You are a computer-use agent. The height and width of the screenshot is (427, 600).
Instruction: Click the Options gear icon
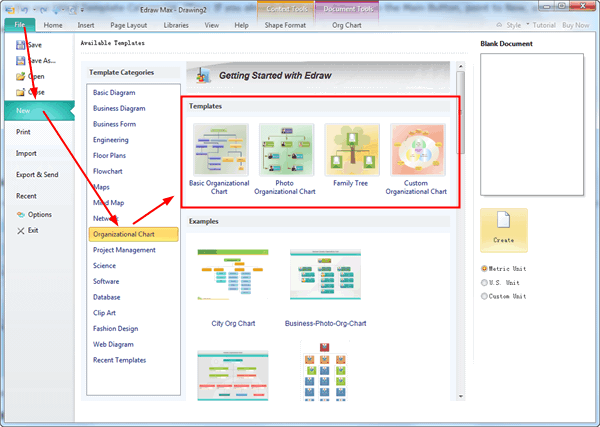click(x=21, y=215)
